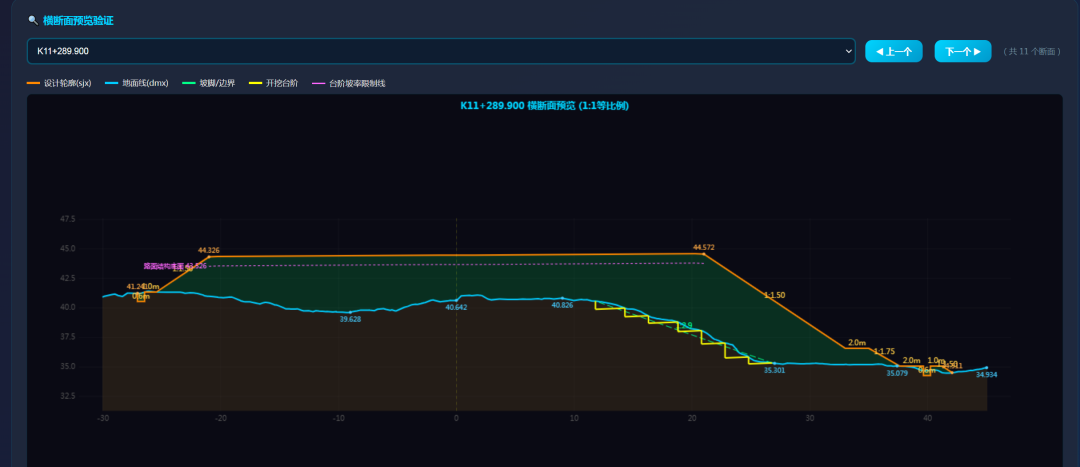Click the 34.934 ground end point

pyautogui.click(x=986, y=367)
